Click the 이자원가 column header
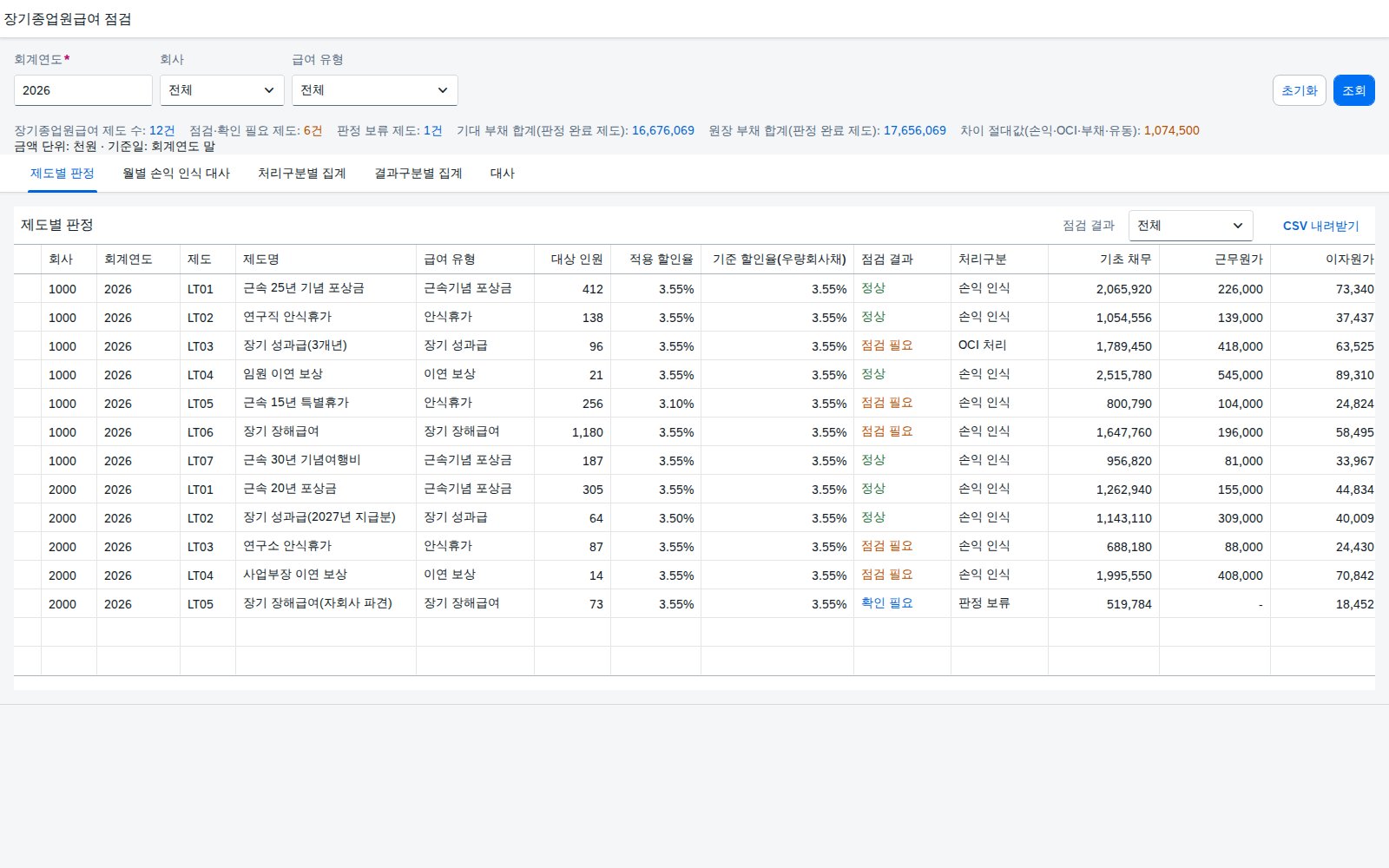 [1323, 260]
